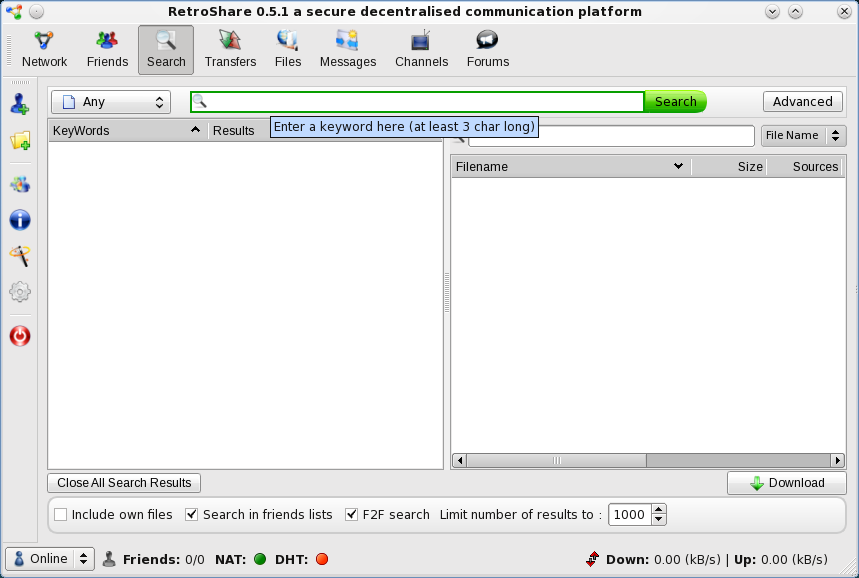Viewport: 859px width, 578px height.
Task: Click the window shade down-arrow button
Action: 772,11
